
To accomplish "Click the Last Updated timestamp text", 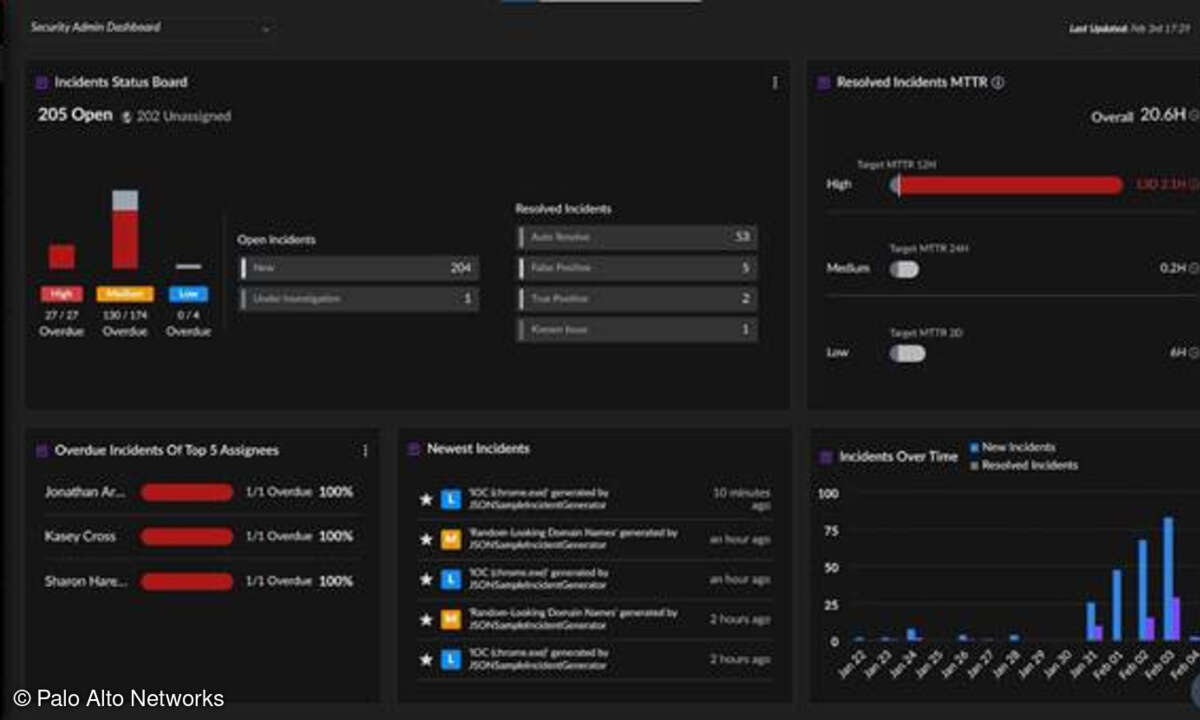I will pos(1128,28).
